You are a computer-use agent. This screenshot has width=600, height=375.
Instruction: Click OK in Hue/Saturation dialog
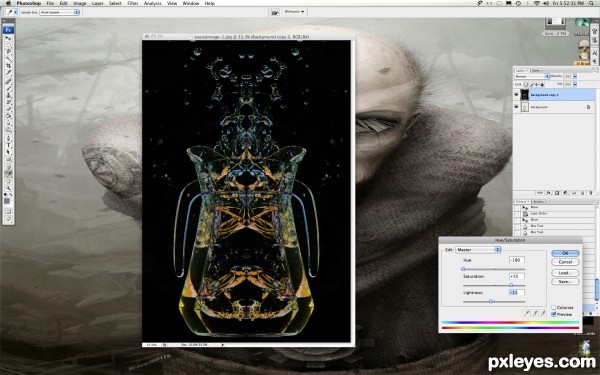tap(565, 253)
